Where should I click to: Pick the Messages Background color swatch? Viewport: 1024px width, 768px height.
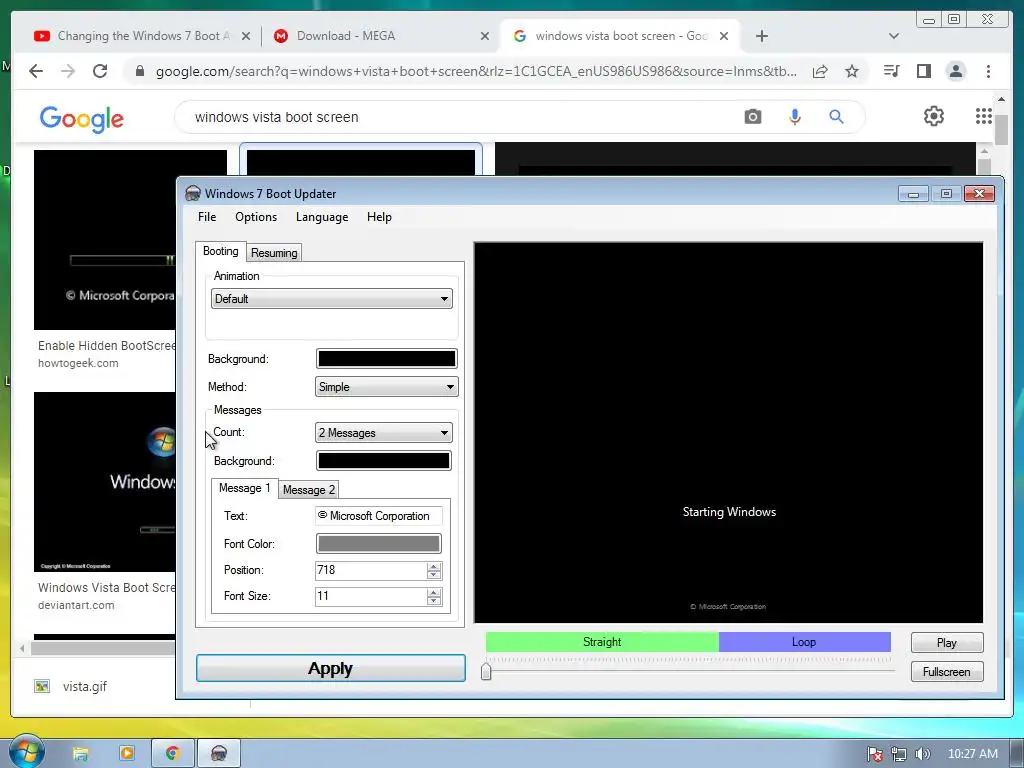pos(384,461)
